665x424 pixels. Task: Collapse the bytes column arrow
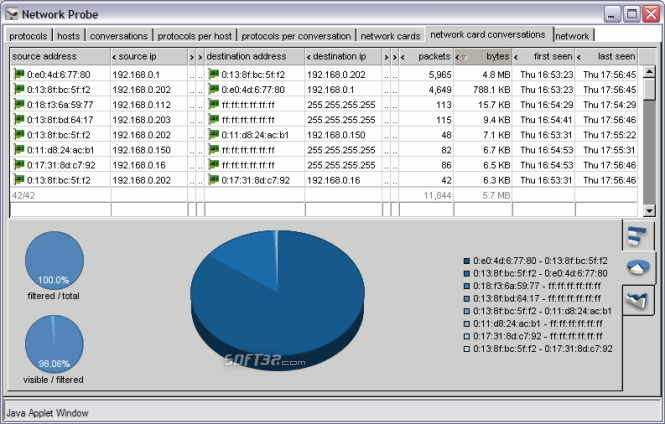pyautogui.click(x=457, y=57)
